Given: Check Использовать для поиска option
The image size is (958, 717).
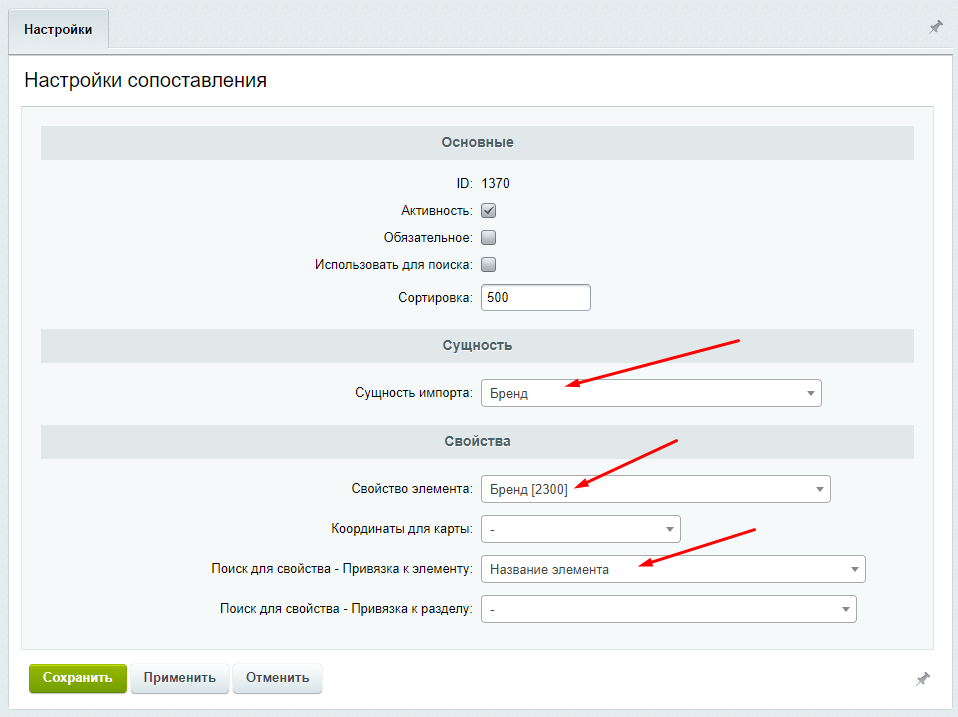Looking at the screenshot, I should pos(488,264).
